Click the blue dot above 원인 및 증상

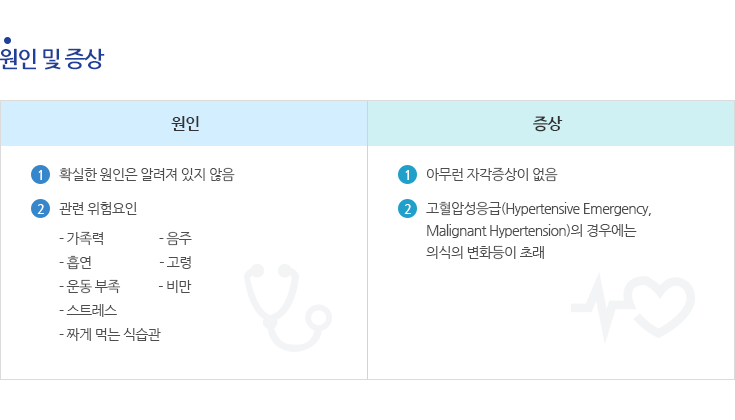tap(7, 40)
